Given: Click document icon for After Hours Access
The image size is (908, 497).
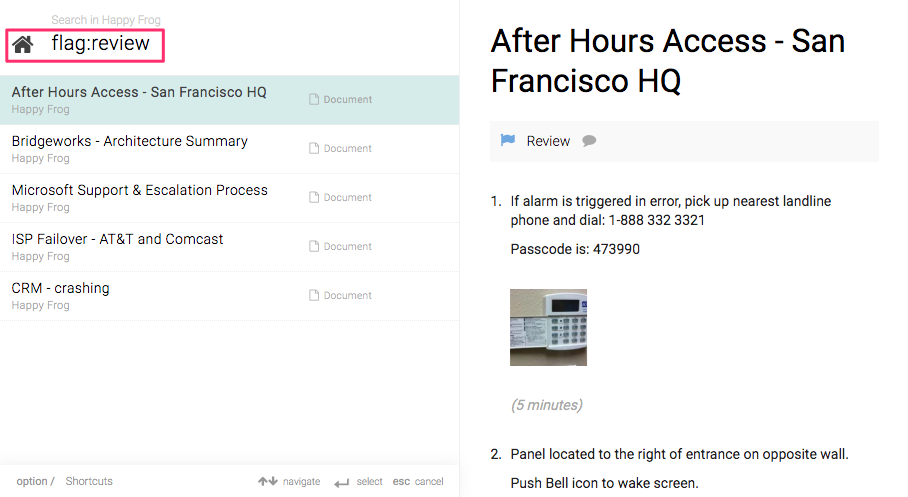Looking at the screenshot, I should [314, 100].
